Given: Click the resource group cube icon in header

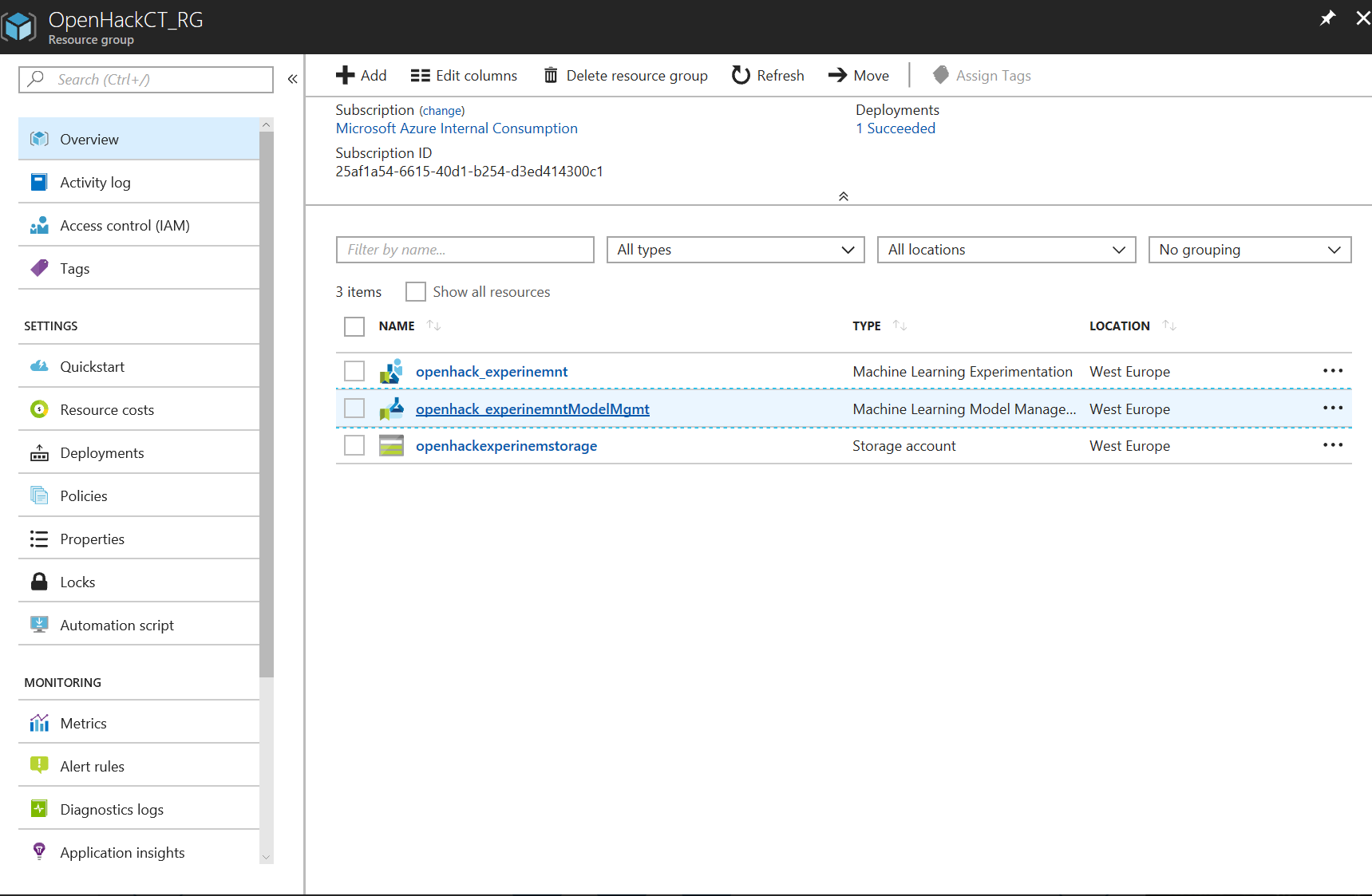Looking at the screenshot, I should pos(19,26).
